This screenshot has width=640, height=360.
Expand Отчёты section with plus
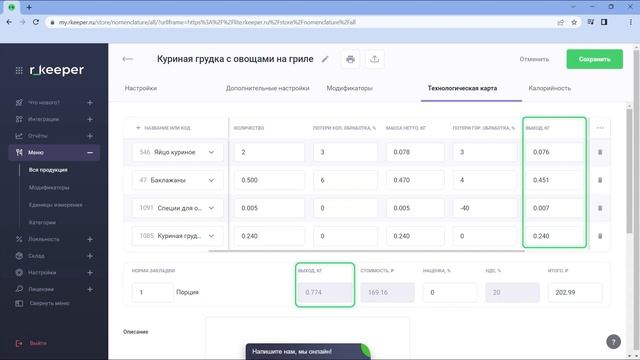[x=90, y=136]
